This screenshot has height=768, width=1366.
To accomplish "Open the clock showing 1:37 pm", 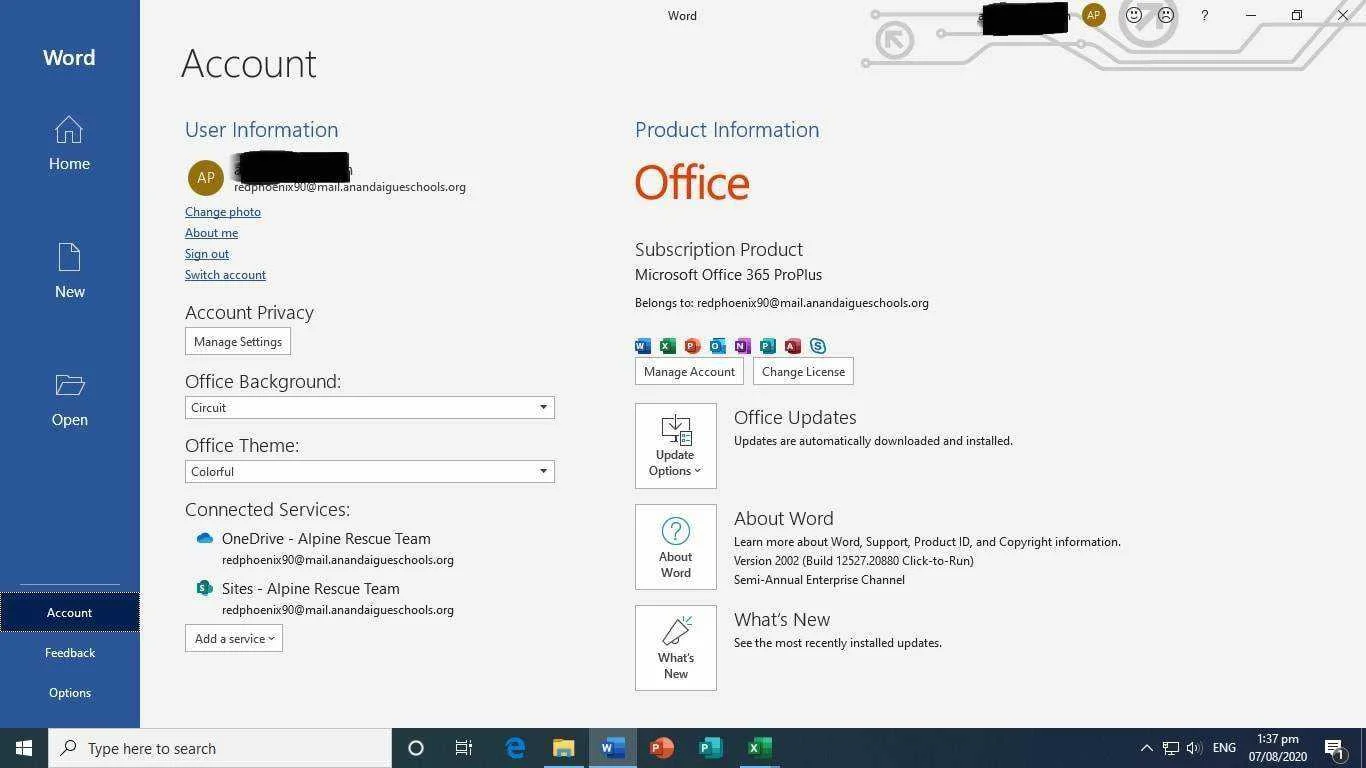I will (1278, 748).
